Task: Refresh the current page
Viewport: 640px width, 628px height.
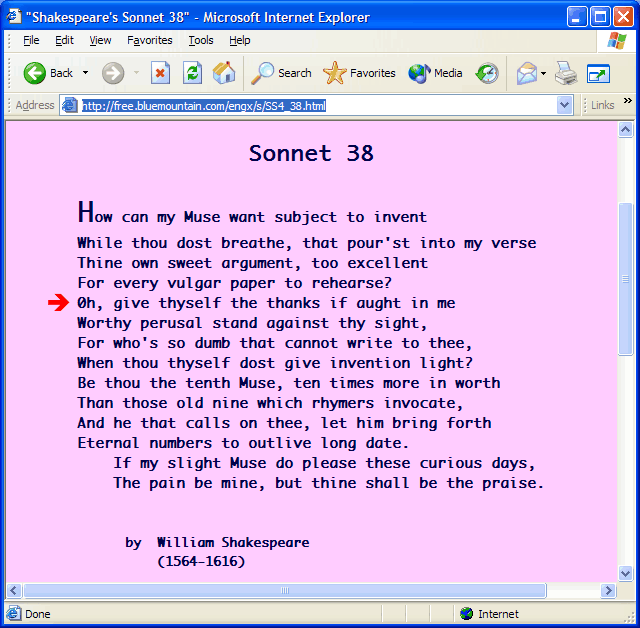Action: tap(192, 73)
